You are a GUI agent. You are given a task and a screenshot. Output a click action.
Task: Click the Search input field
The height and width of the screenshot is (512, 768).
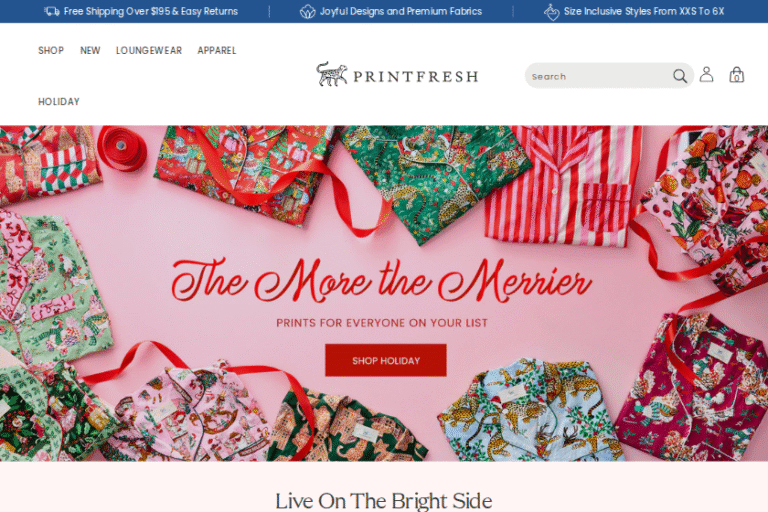[600, 76]
